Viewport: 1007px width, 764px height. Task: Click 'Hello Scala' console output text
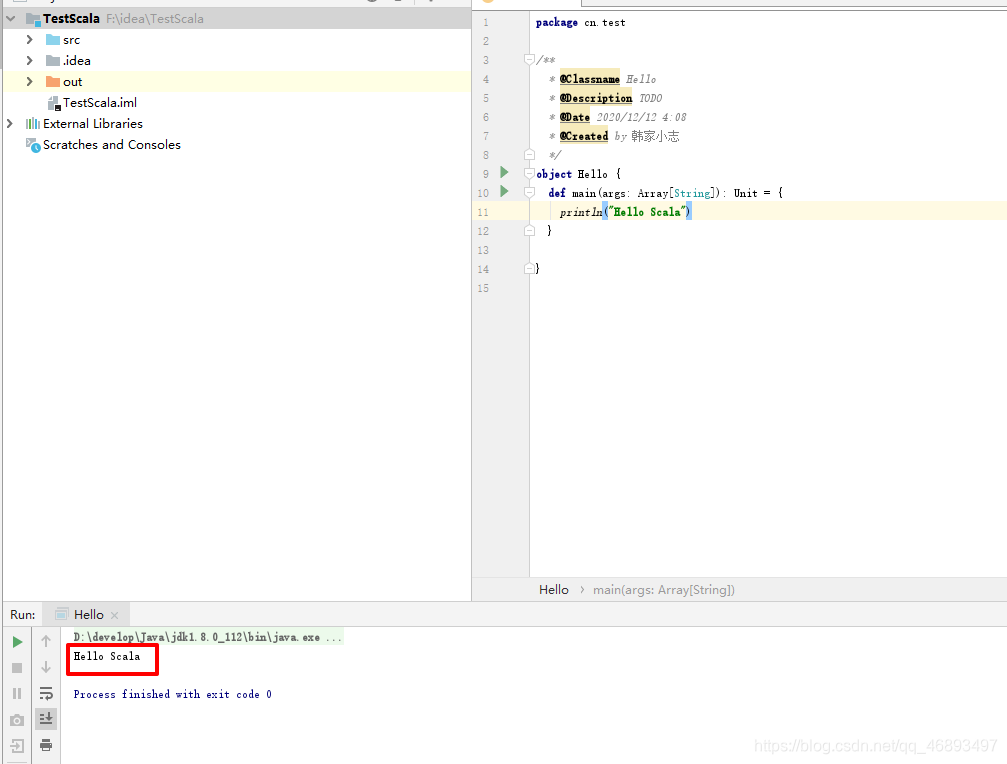107,656
